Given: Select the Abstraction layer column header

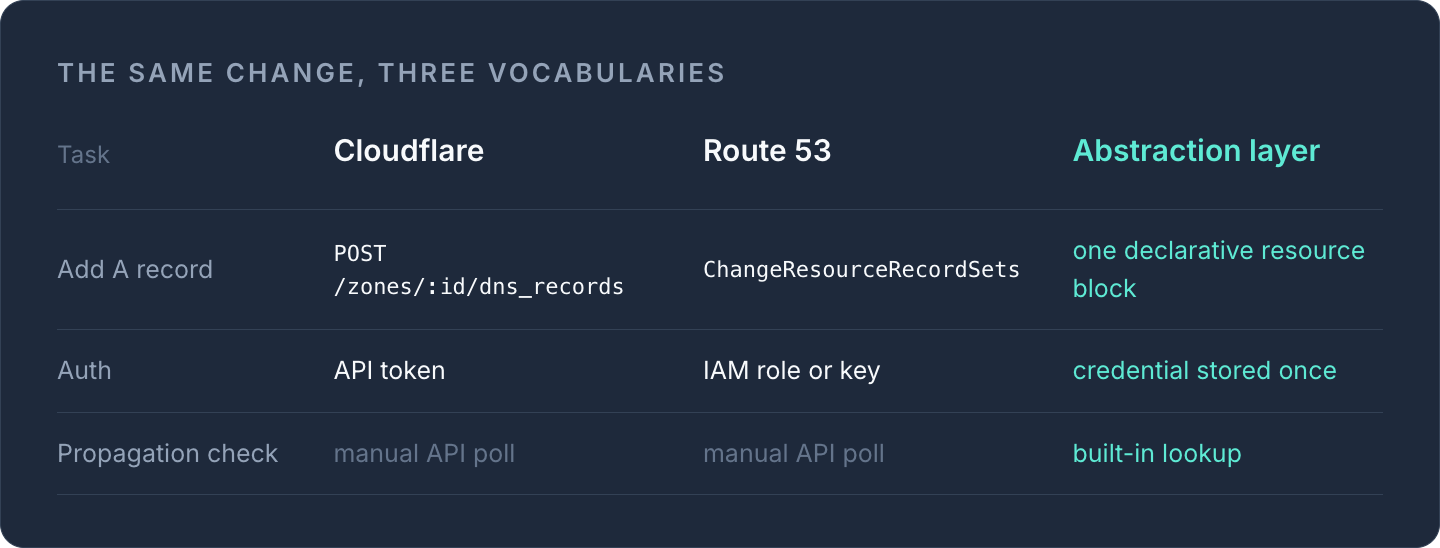Looking at the screenshot, I should tap(1196, 151).
